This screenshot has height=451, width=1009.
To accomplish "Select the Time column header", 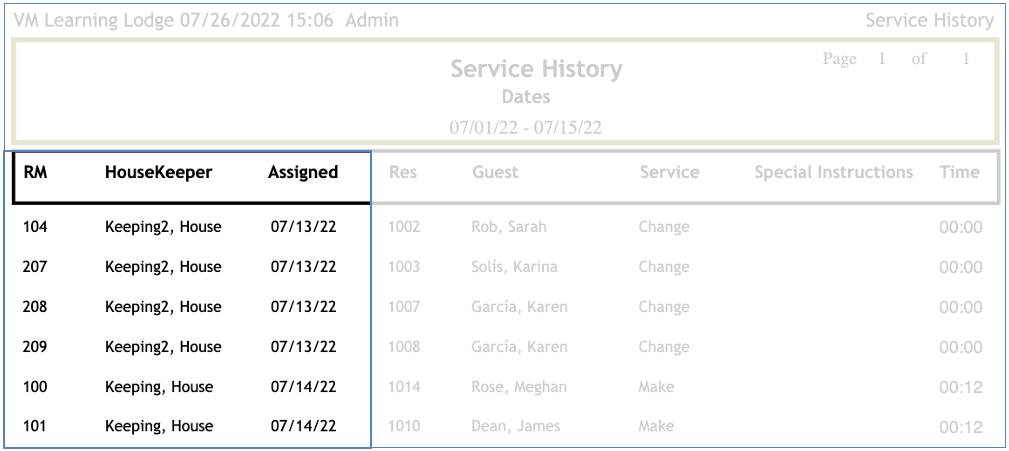I will point(959,172).
